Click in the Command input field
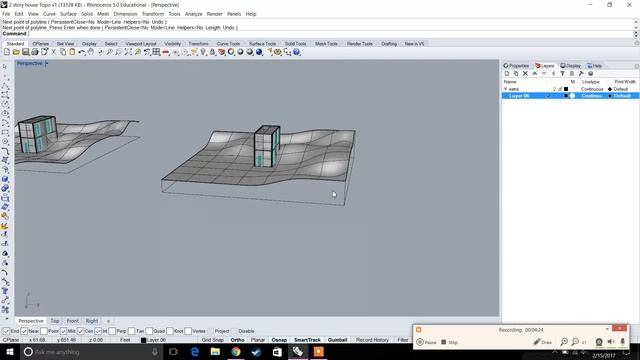The image size is (640, 360). 330,34
